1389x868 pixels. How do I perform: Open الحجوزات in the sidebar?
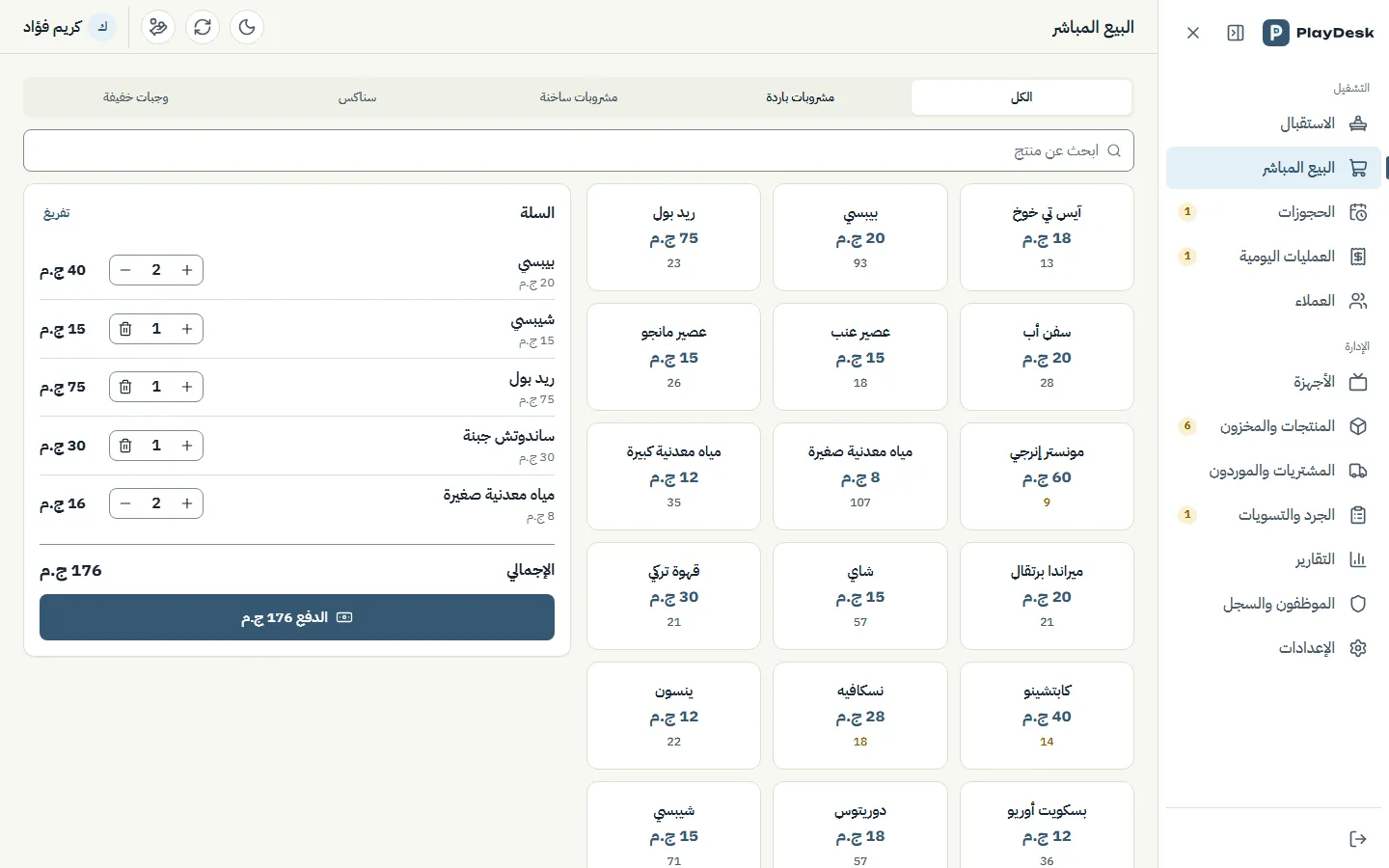(1273, 212)
